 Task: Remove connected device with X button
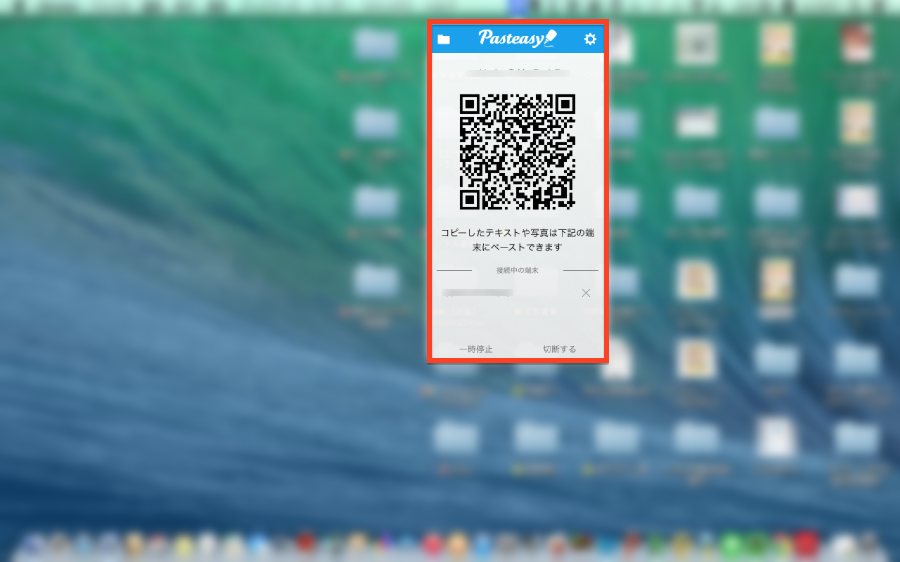pyautogui.click(x=585, y=293)
